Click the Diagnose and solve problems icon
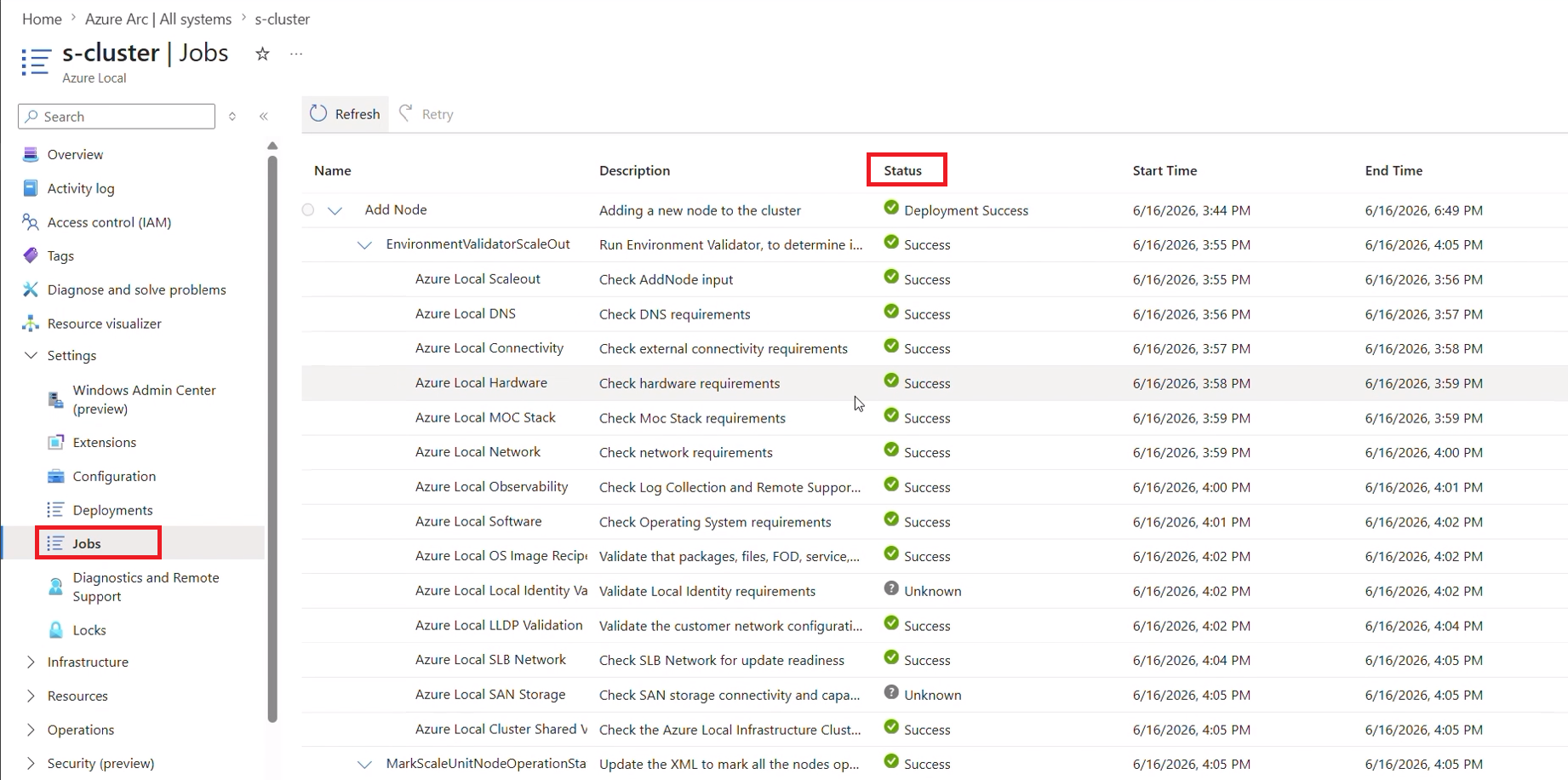The height and width of the screenshot is (780, 1568). 31,290
